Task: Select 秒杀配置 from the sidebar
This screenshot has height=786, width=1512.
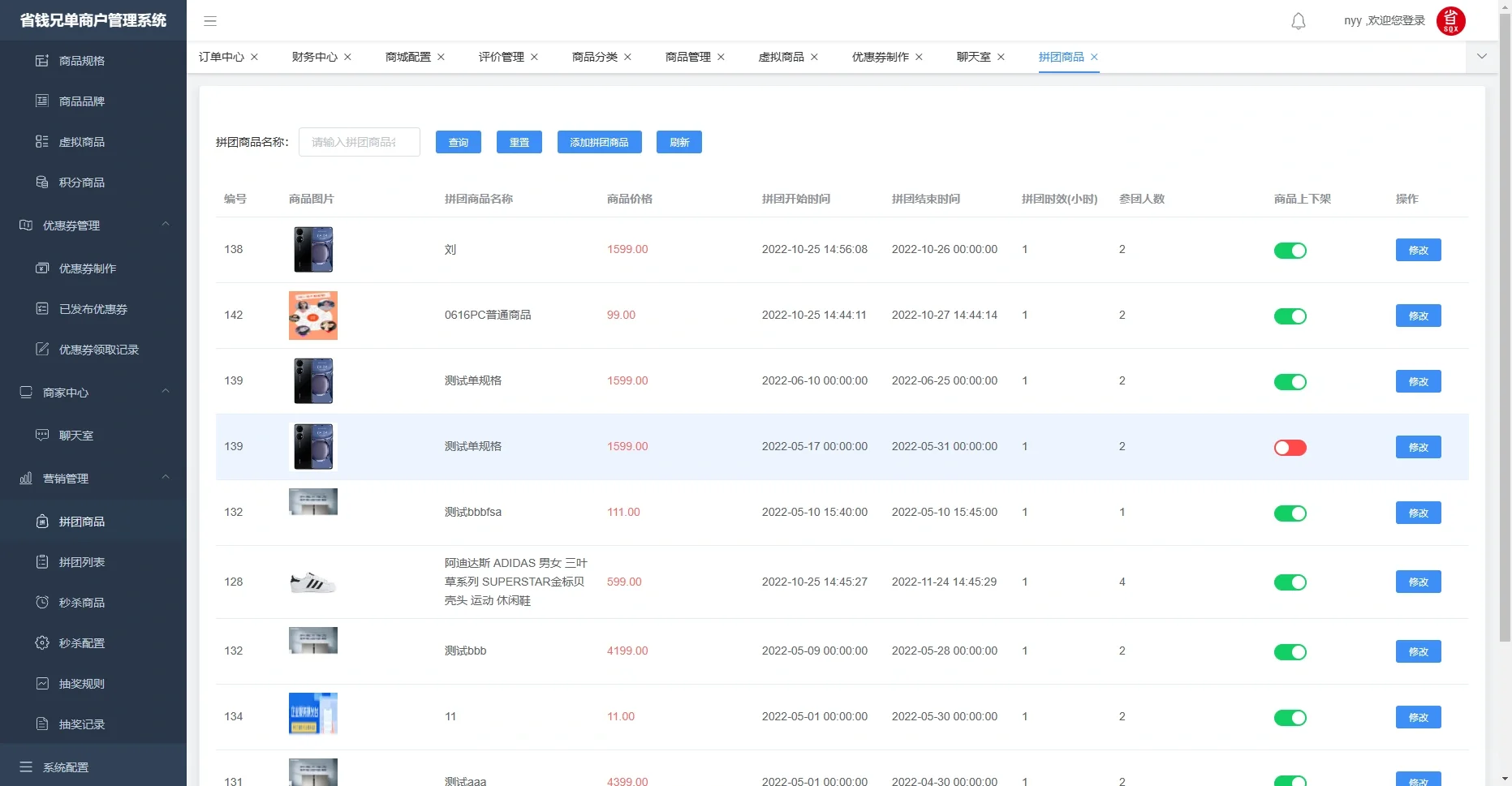Action: click(x=82, y=642)
